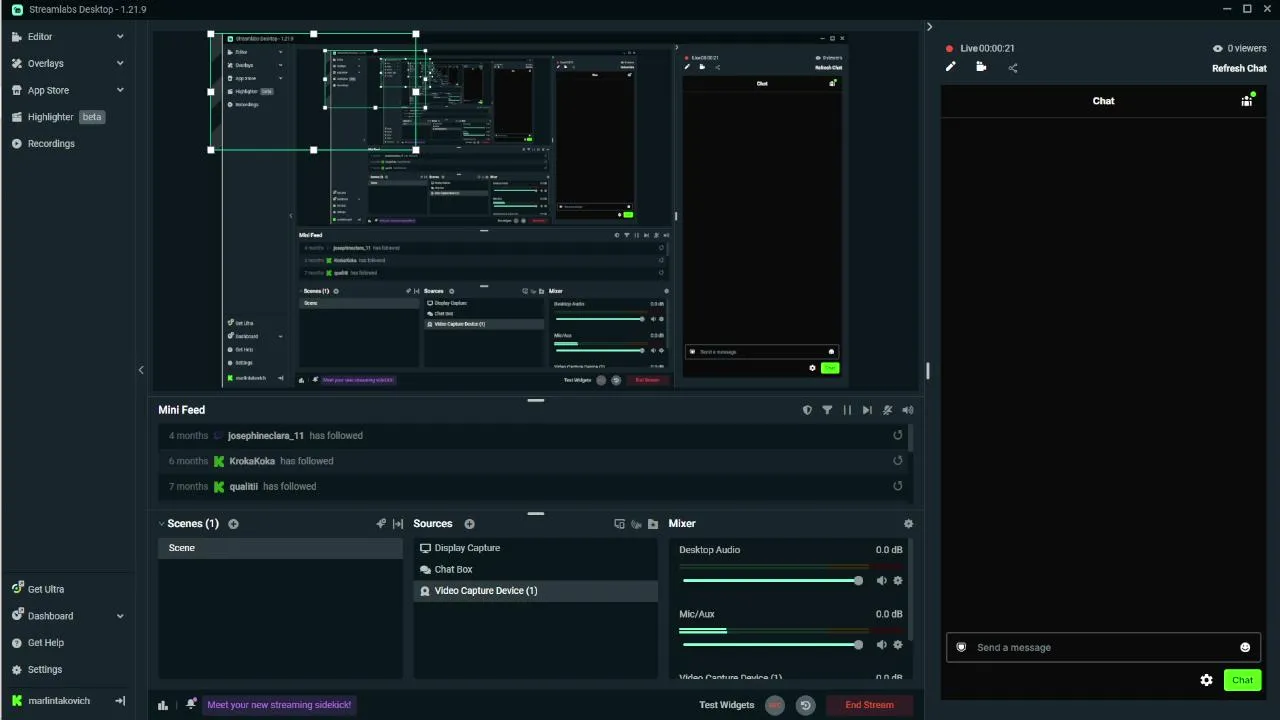Collapse the Scenes collection dropdown arrow
1280x720 pixels.
[162, 524]
